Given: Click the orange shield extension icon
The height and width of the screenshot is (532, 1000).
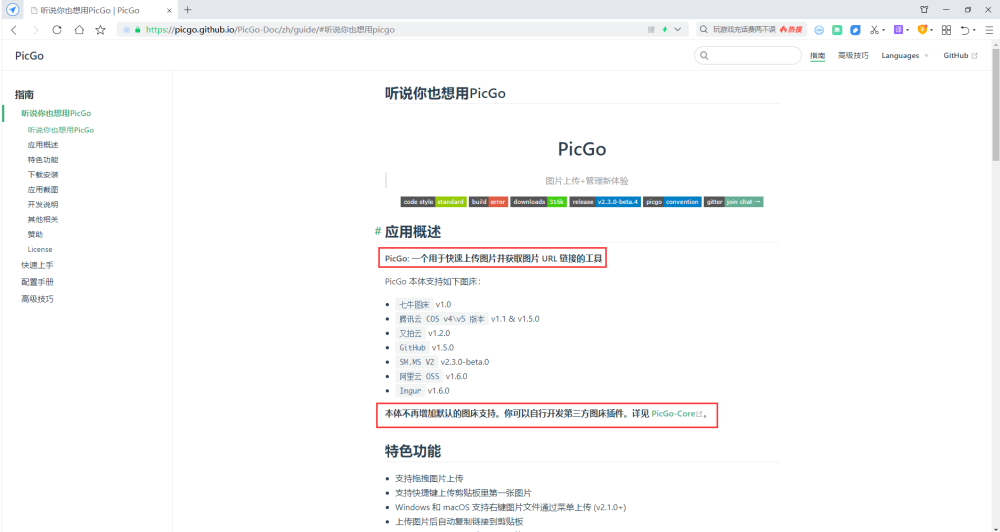Looking at the screenshot, I should 922,29.
